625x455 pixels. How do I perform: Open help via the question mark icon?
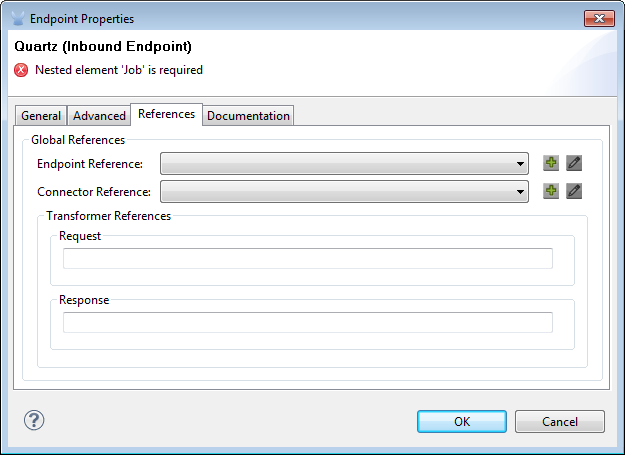point(34,420)
